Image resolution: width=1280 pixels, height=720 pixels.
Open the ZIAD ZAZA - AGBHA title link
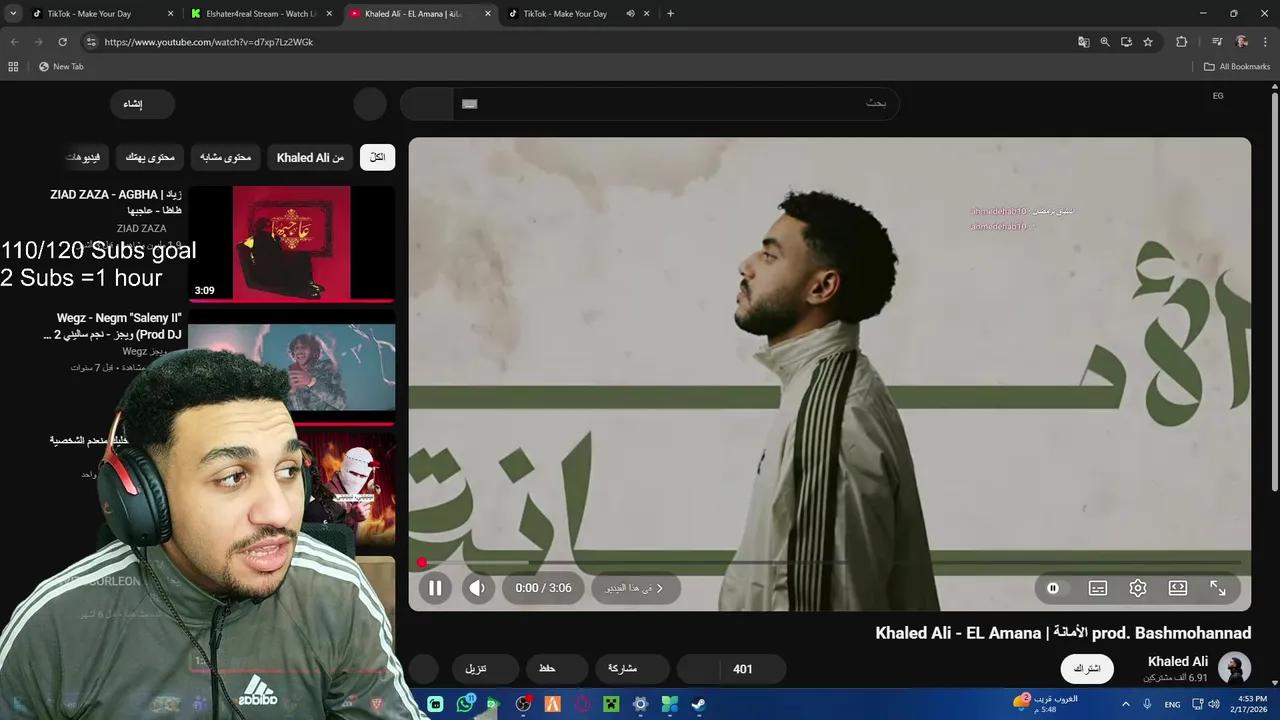pyautogui.click(x=116, y=202)
